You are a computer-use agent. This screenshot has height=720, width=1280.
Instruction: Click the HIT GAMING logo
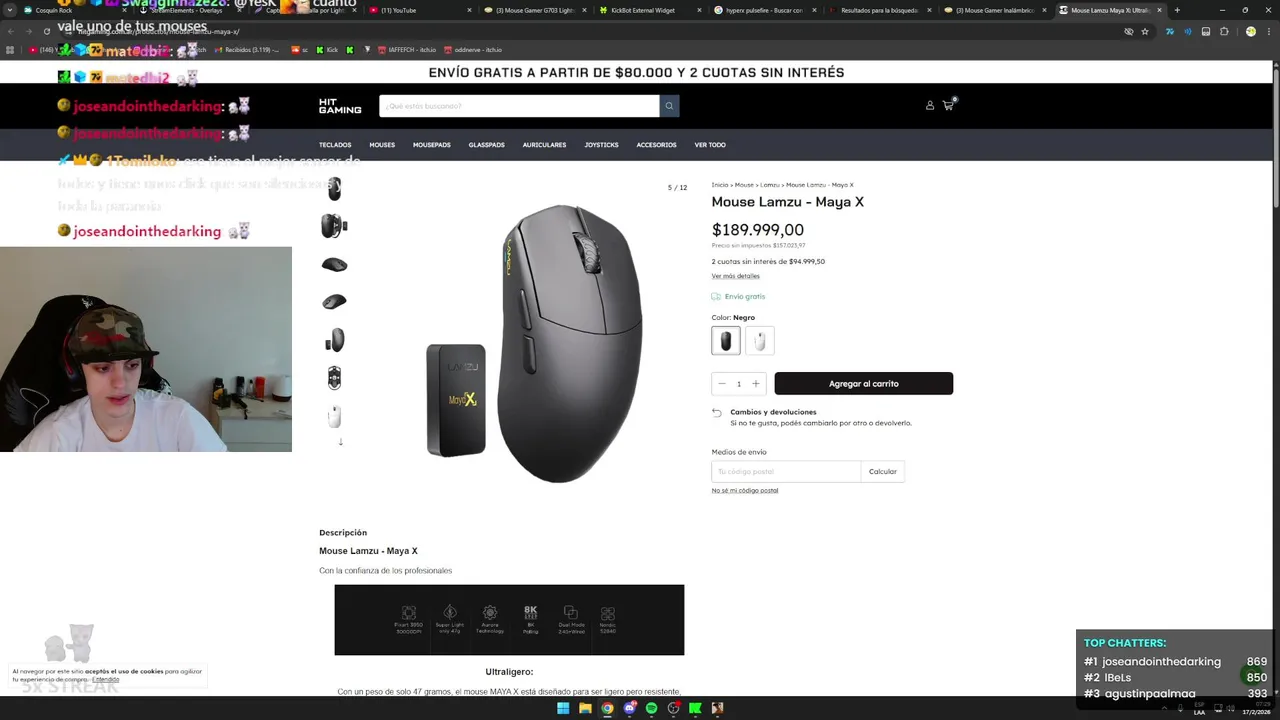(340, 106)
